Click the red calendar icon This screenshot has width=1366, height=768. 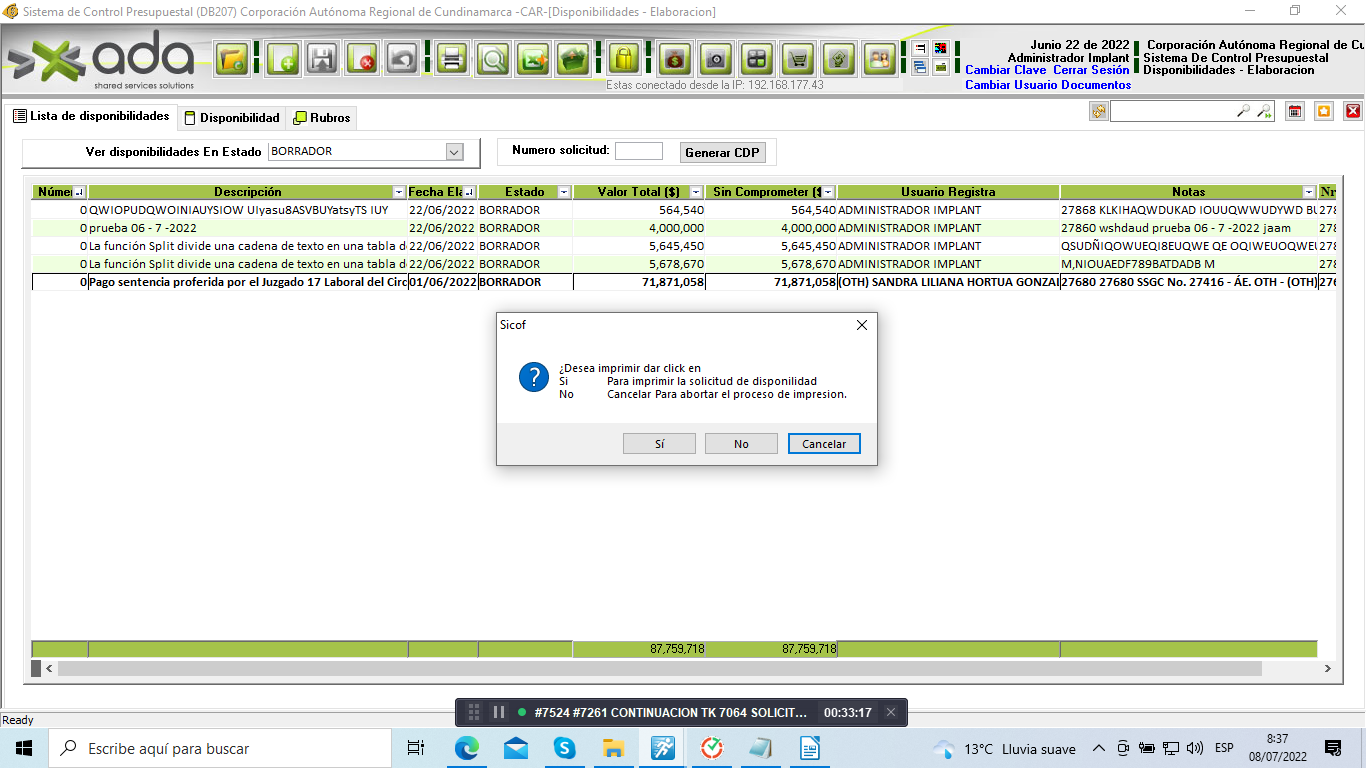coord(1294,112)
